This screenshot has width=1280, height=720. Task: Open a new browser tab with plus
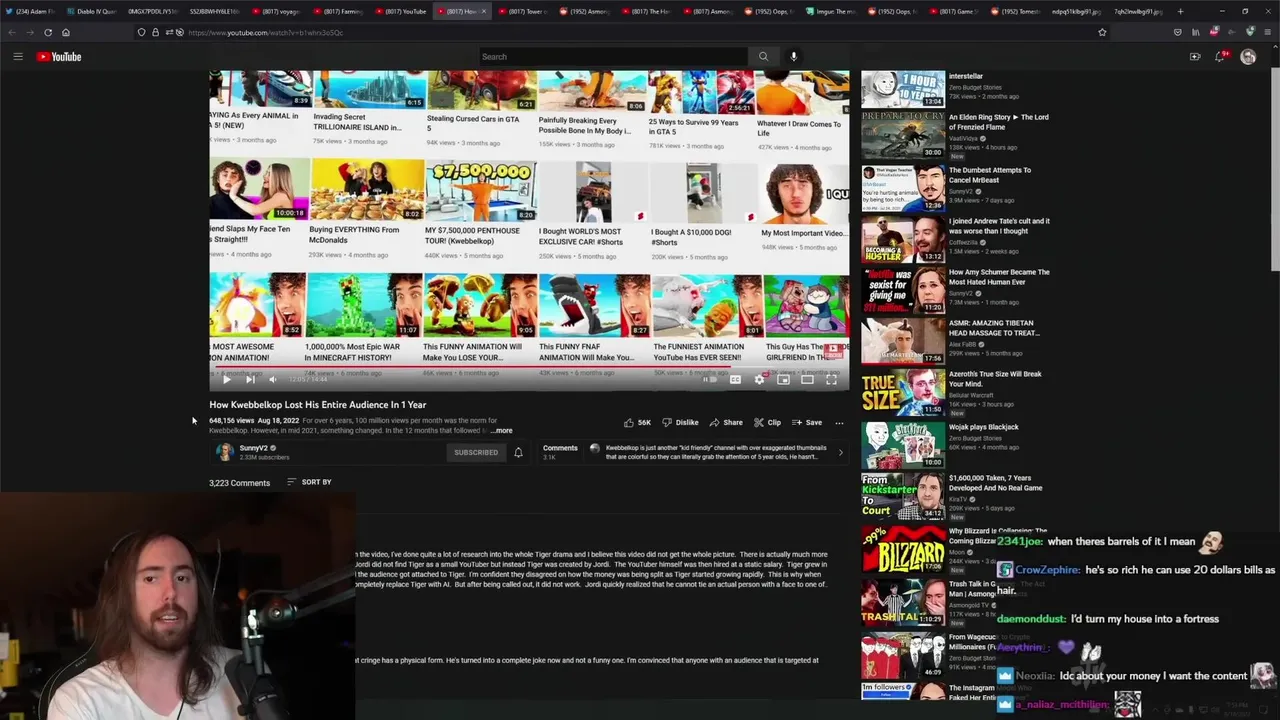(1180, 11)
